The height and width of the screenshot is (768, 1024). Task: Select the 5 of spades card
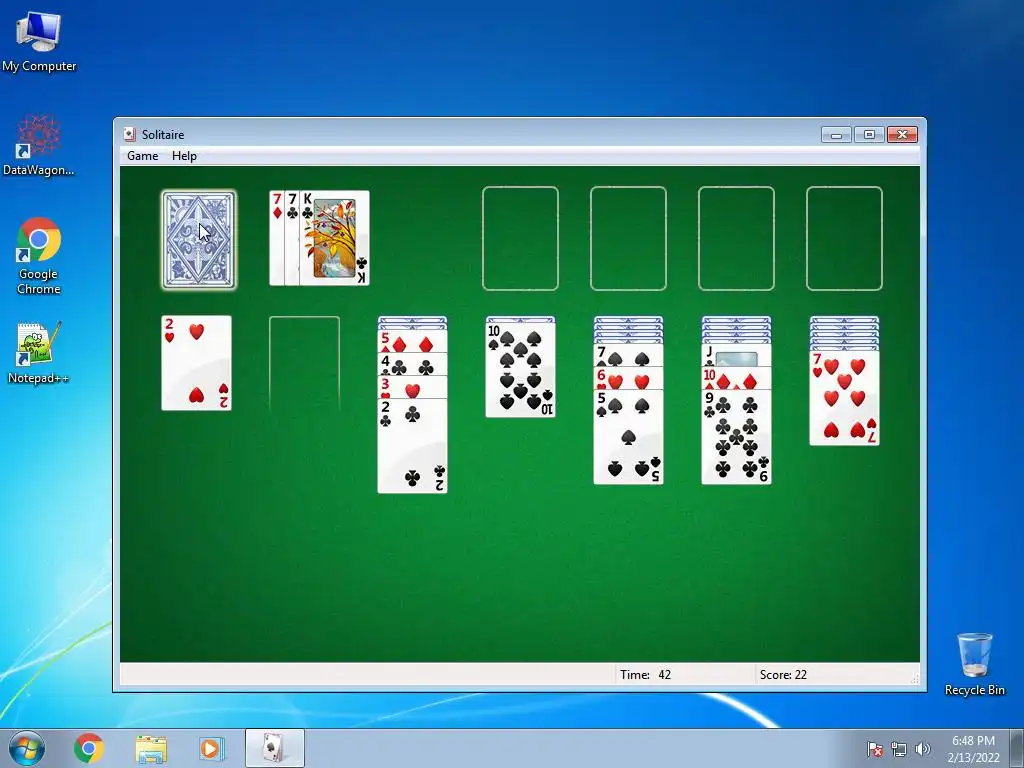click(628, 437)
